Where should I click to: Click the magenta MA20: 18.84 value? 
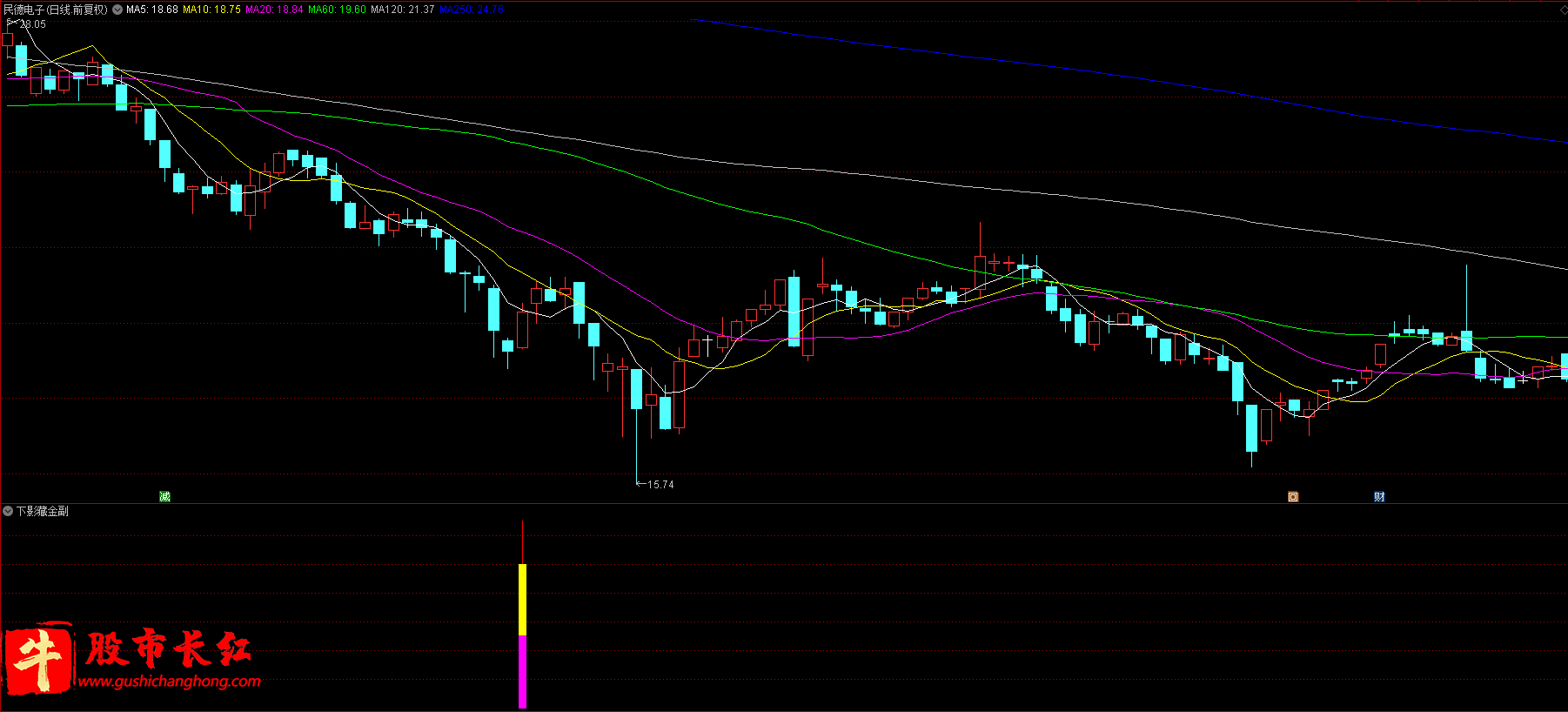point(274,10)
